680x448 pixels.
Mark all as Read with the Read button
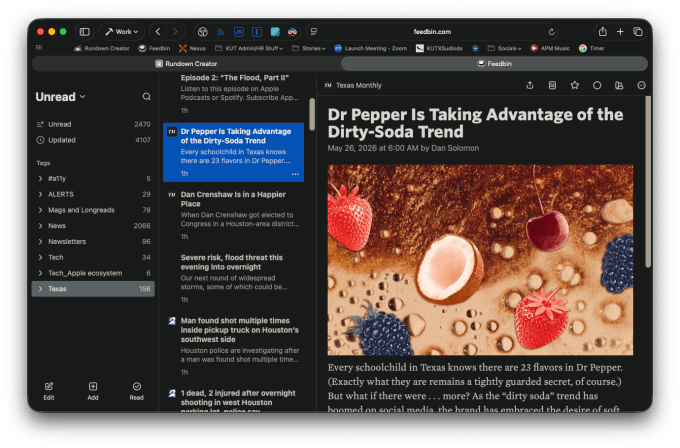(x=137, y=391)
